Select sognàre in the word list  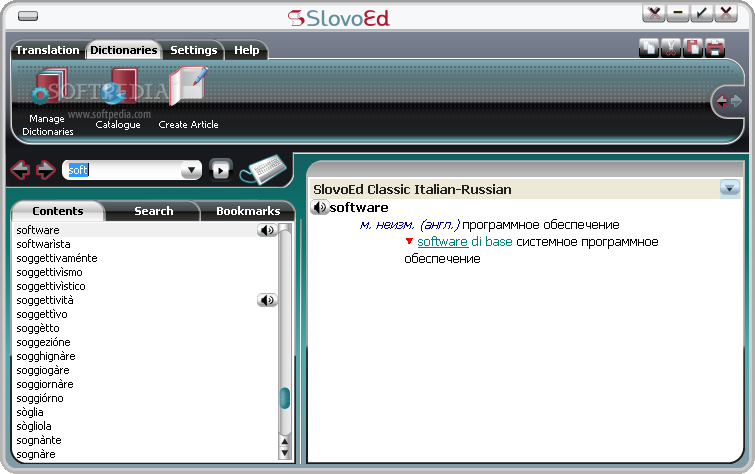145,454
